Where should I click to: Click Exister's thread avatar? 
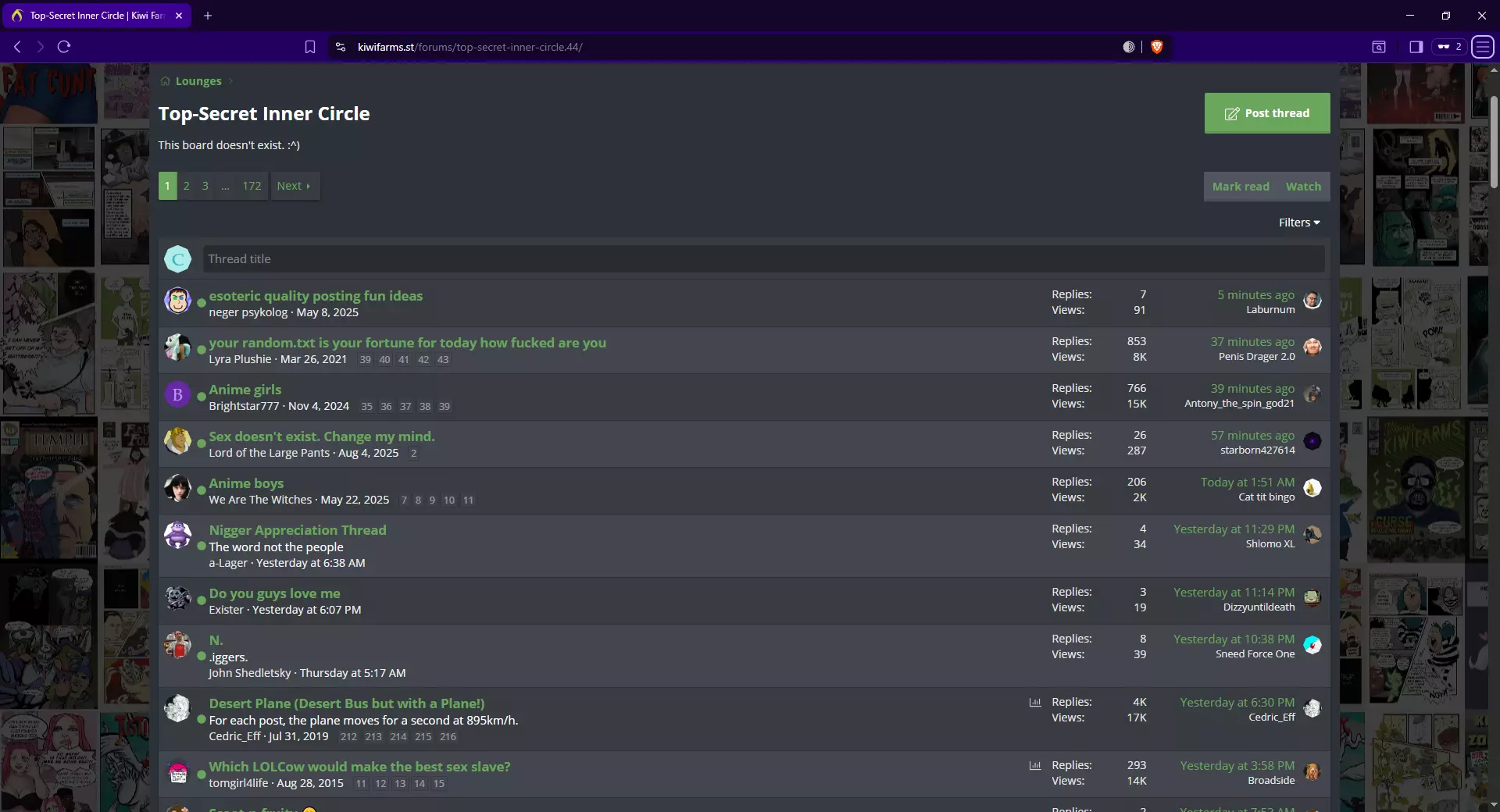(x=178, y=598)
